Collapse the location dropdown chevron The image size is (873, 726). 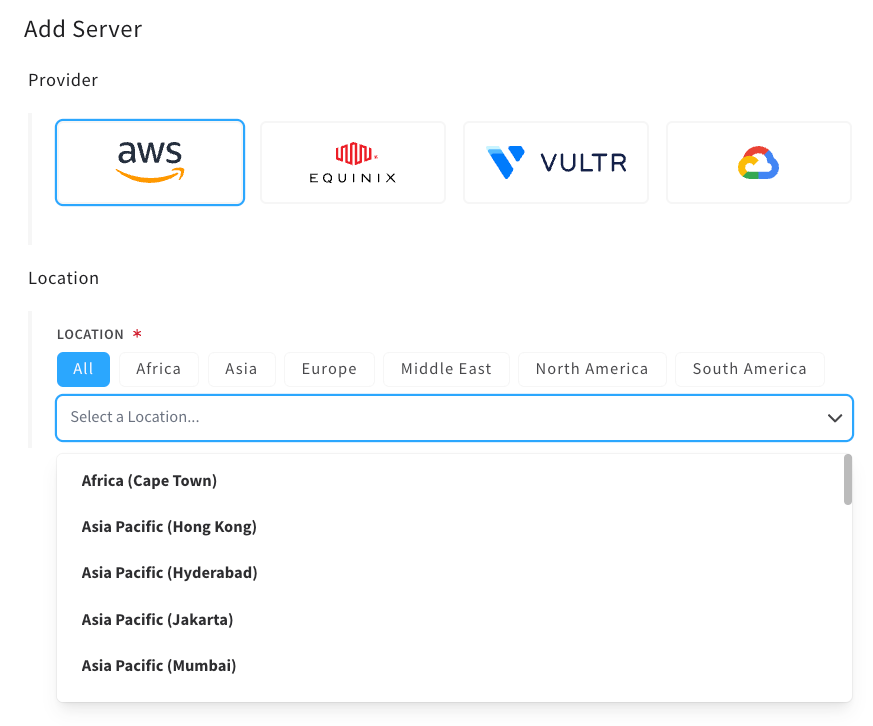tap(835, 418)
